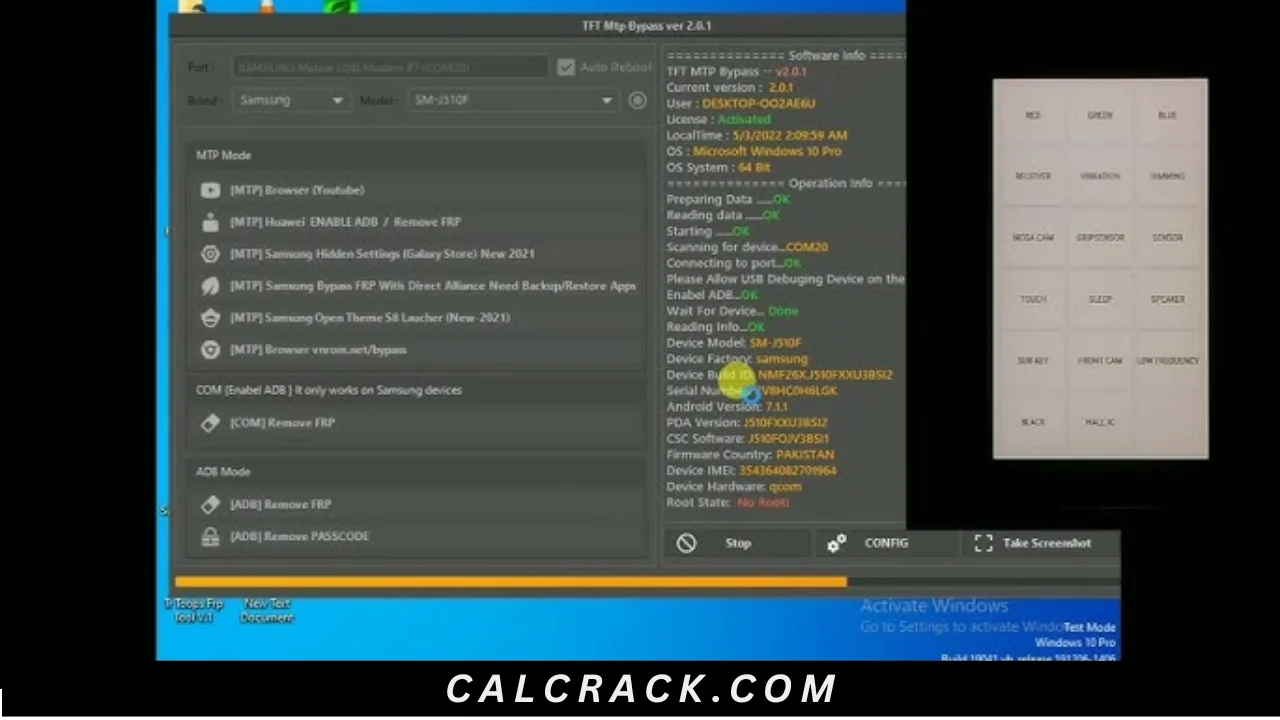Screen dimensions: 1280x720
Task: Click the YouTube icon beside MTP Browser
Action: (x=210, y=190)
